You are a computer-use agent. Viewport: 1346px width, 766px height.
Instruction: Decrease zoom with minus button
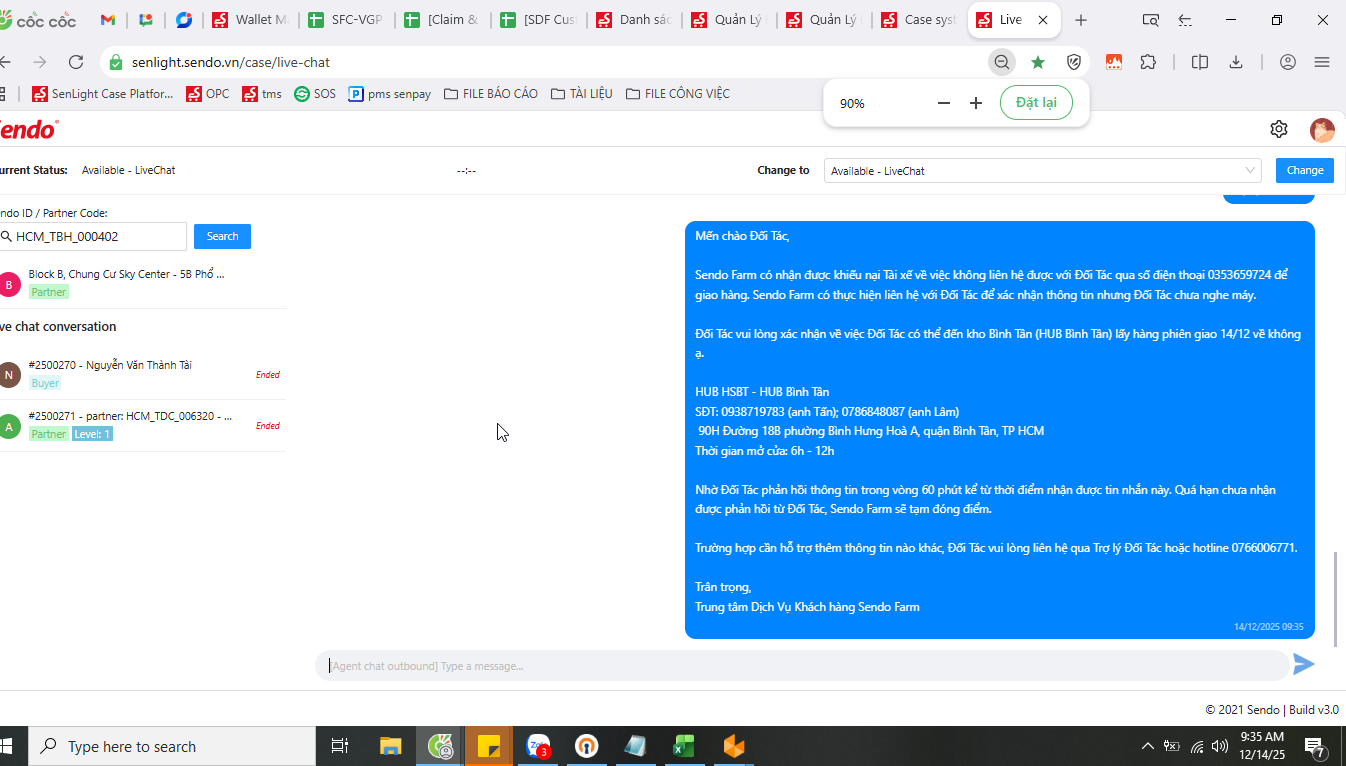click(944, 103)
